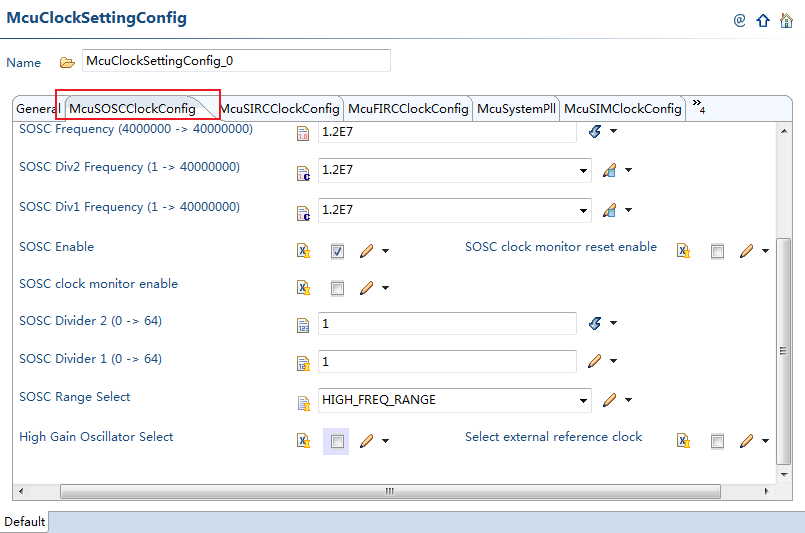805x533 pixels.
Task: Click the pencil icon for SOSC Divider 1
Action: coord(595,361)
